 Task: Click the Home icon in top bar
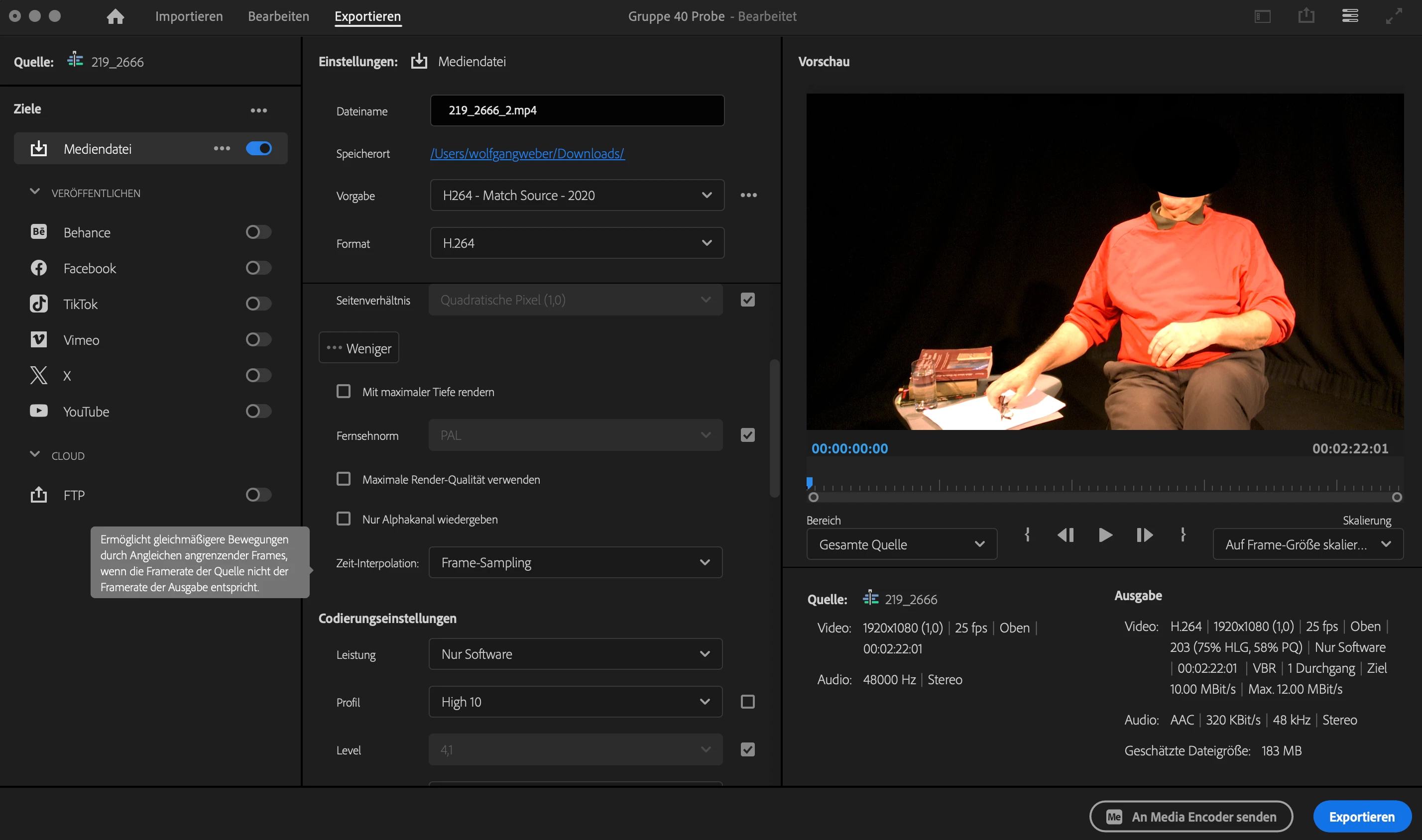tap(115, 16)
